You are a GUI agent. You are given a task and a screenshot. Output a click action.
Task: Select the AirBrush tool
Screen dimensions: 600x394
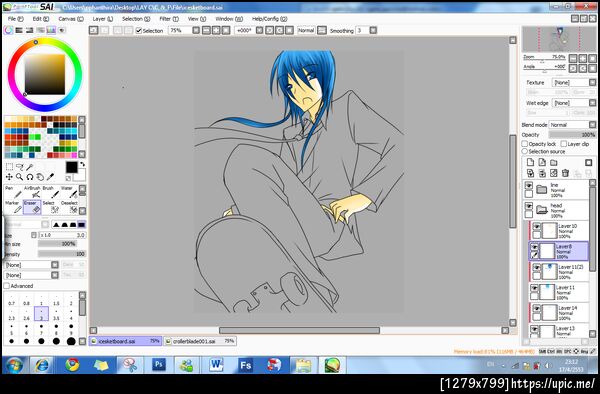32,192
